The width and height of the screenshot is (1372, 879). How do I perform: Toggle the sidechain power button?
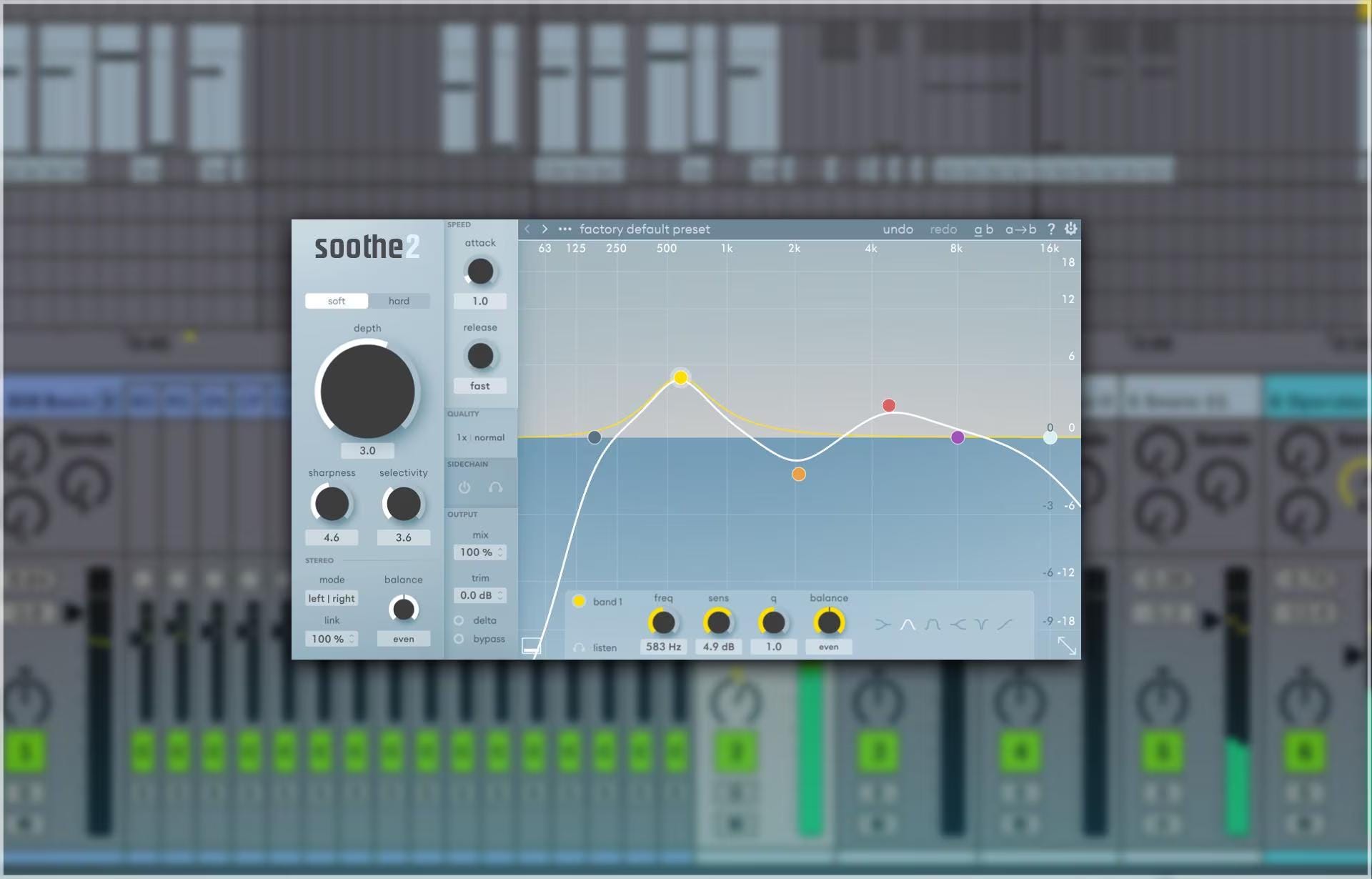click(x=464, y=487)
